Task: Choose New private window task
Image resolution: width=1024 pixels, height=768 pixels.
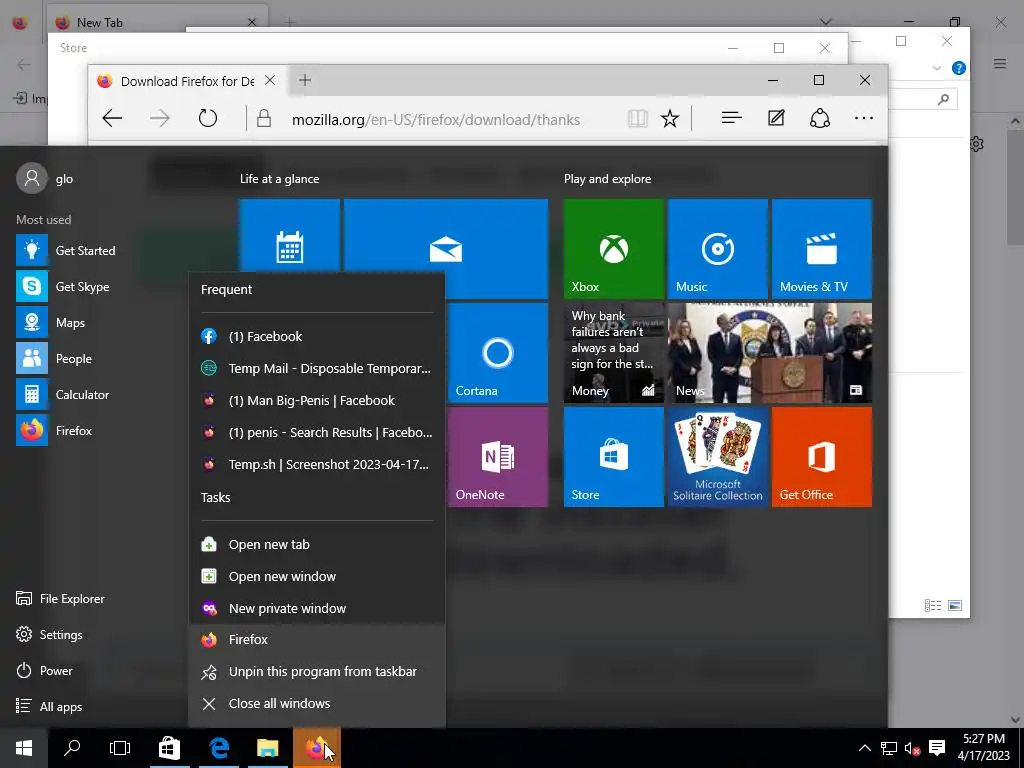Action: [317, 608]
